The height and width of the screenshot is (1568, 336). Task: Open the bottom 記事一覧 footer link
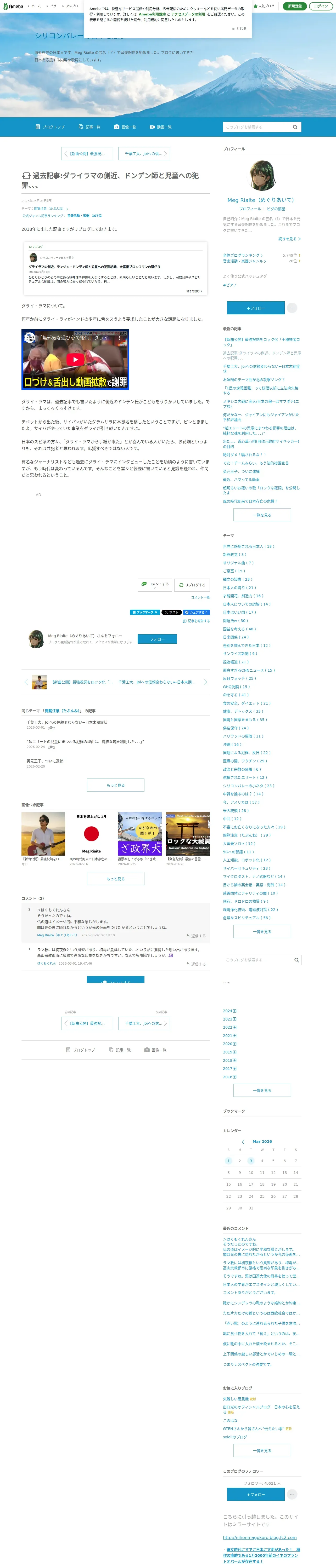pyautogui.click(x=120, y=1050)
